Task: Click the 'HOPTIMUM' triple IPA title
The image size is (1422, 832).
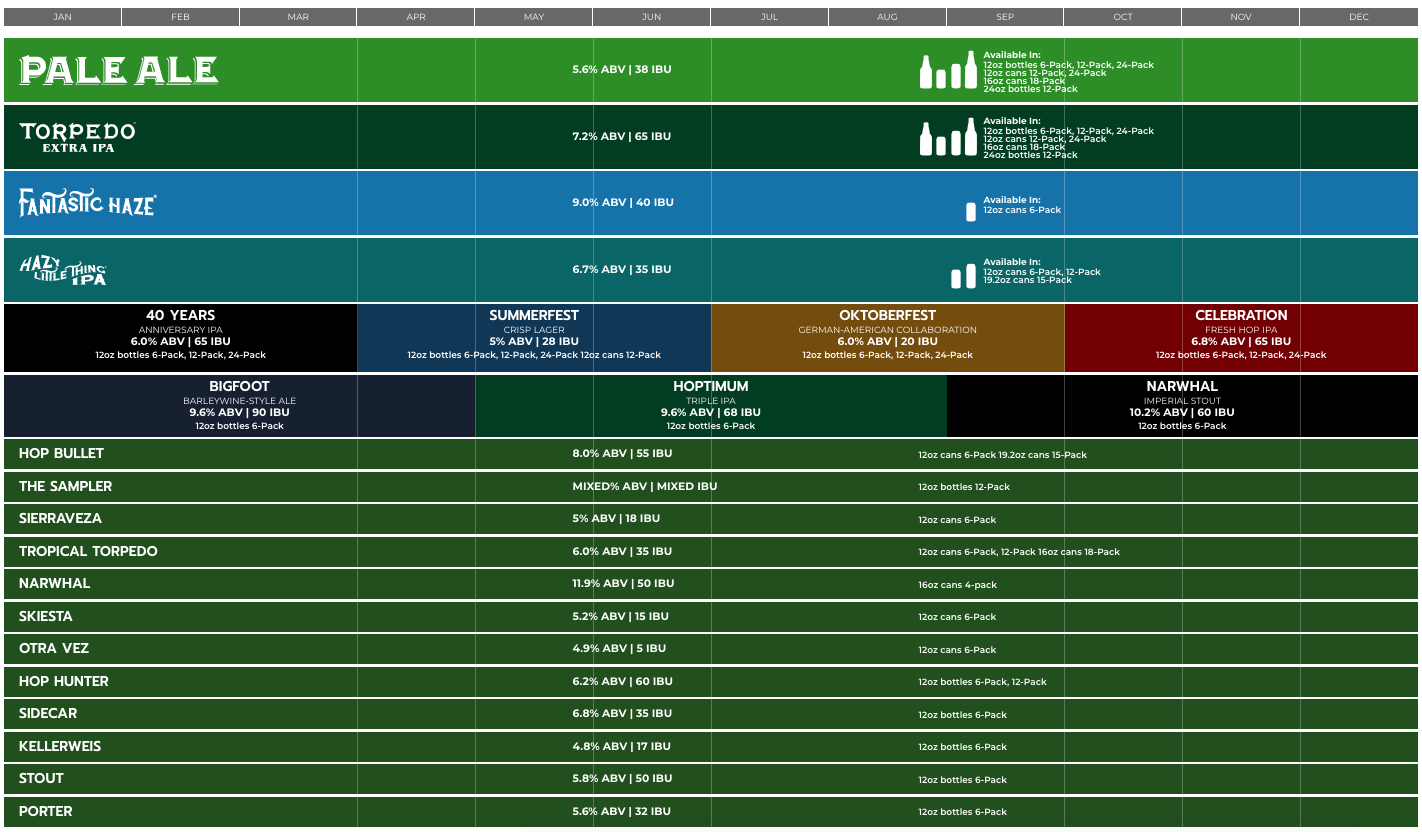Action: tap(711, 386)
